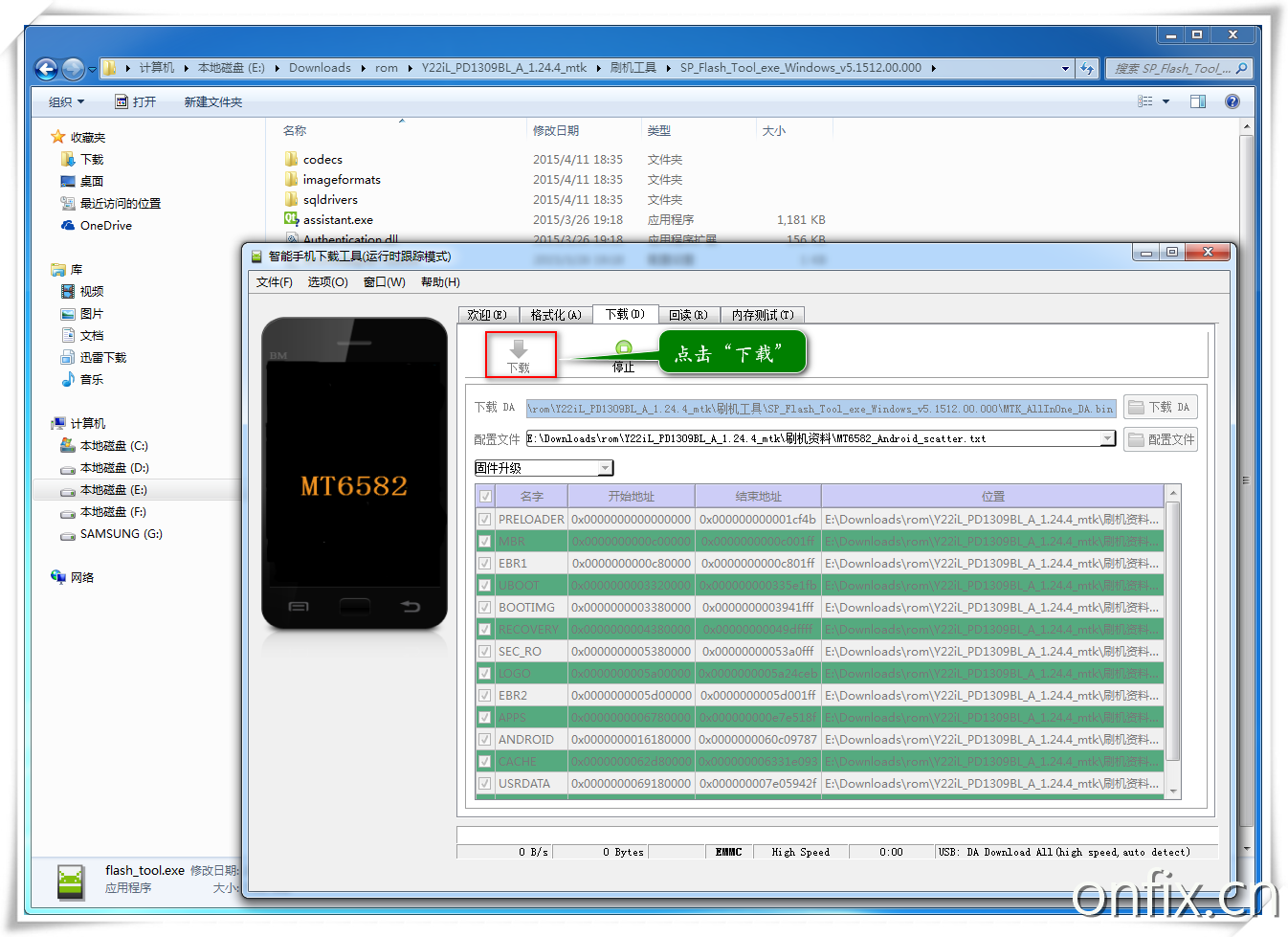
Task: Open File menu in flash tool
Action: coord(275,282)
